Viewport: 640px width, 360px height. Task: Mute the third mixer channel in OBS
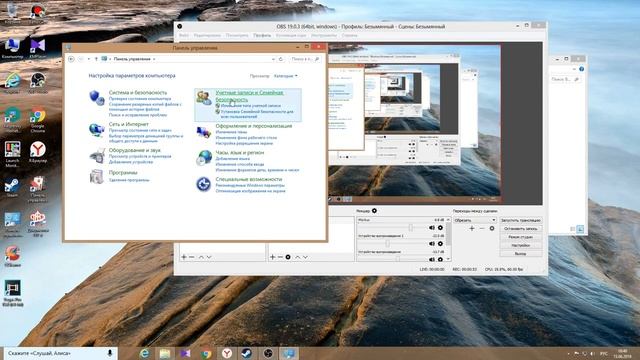(432, 259)
